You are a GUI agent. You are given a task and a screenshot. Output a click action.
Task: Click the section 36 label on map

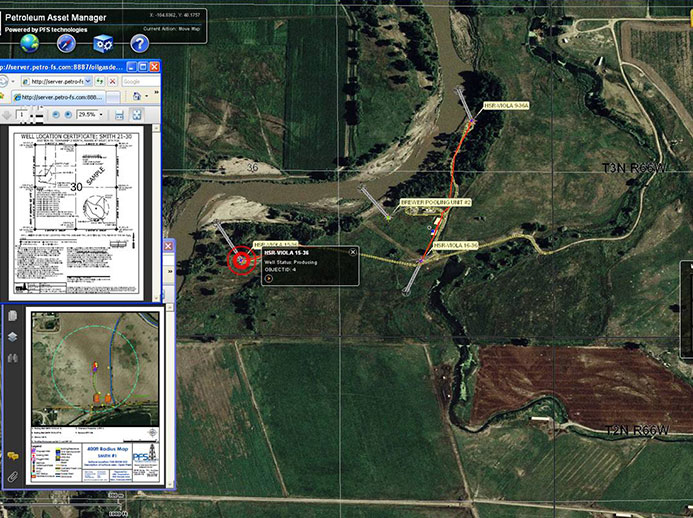[252, 168]
